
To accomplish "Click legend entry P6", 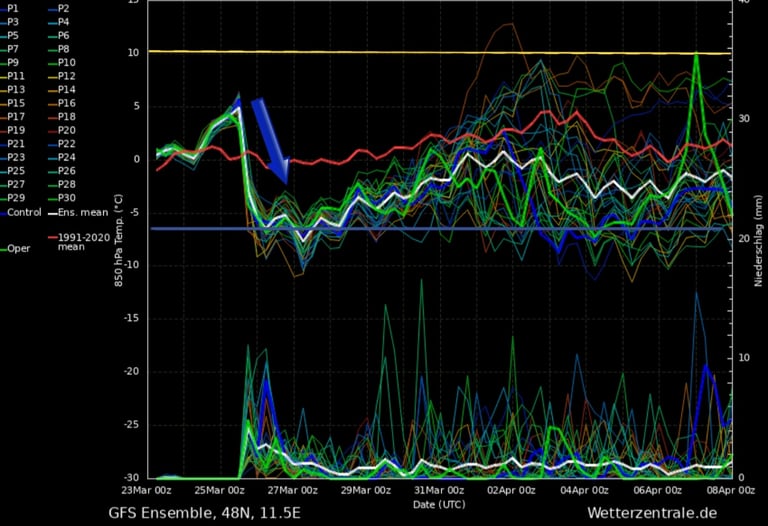I will pos(64,36).
